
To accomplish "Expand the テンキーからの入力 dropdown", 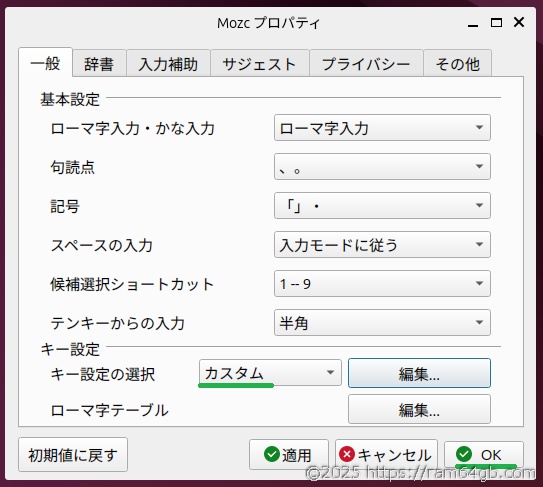I will tap(382, 323).
